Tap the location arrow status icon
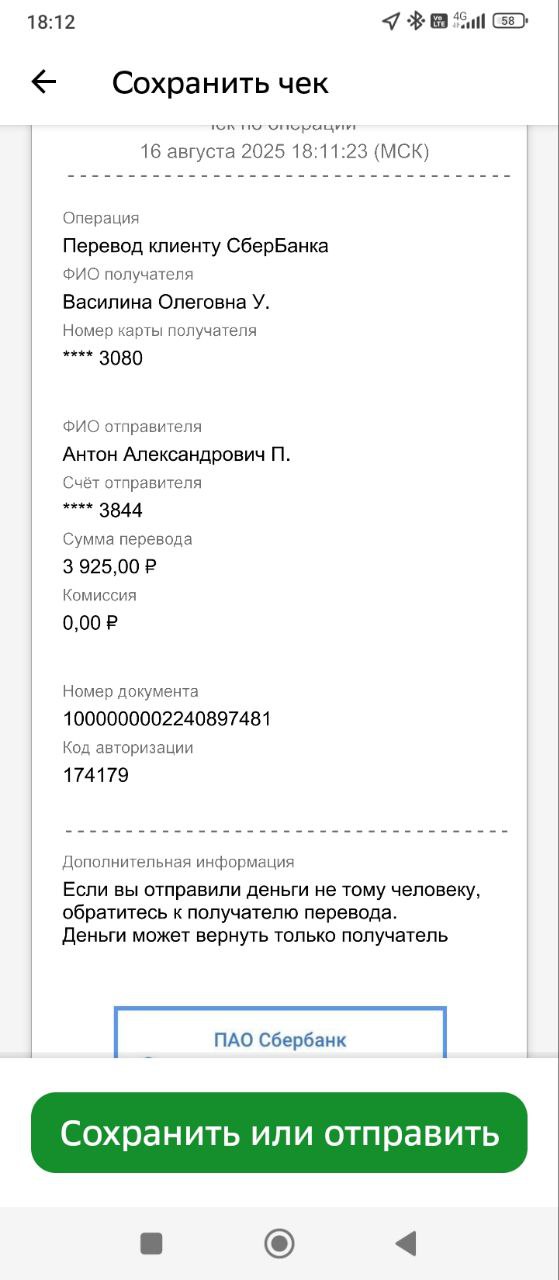Screen dimensions: 559x1280 point(391,21)
